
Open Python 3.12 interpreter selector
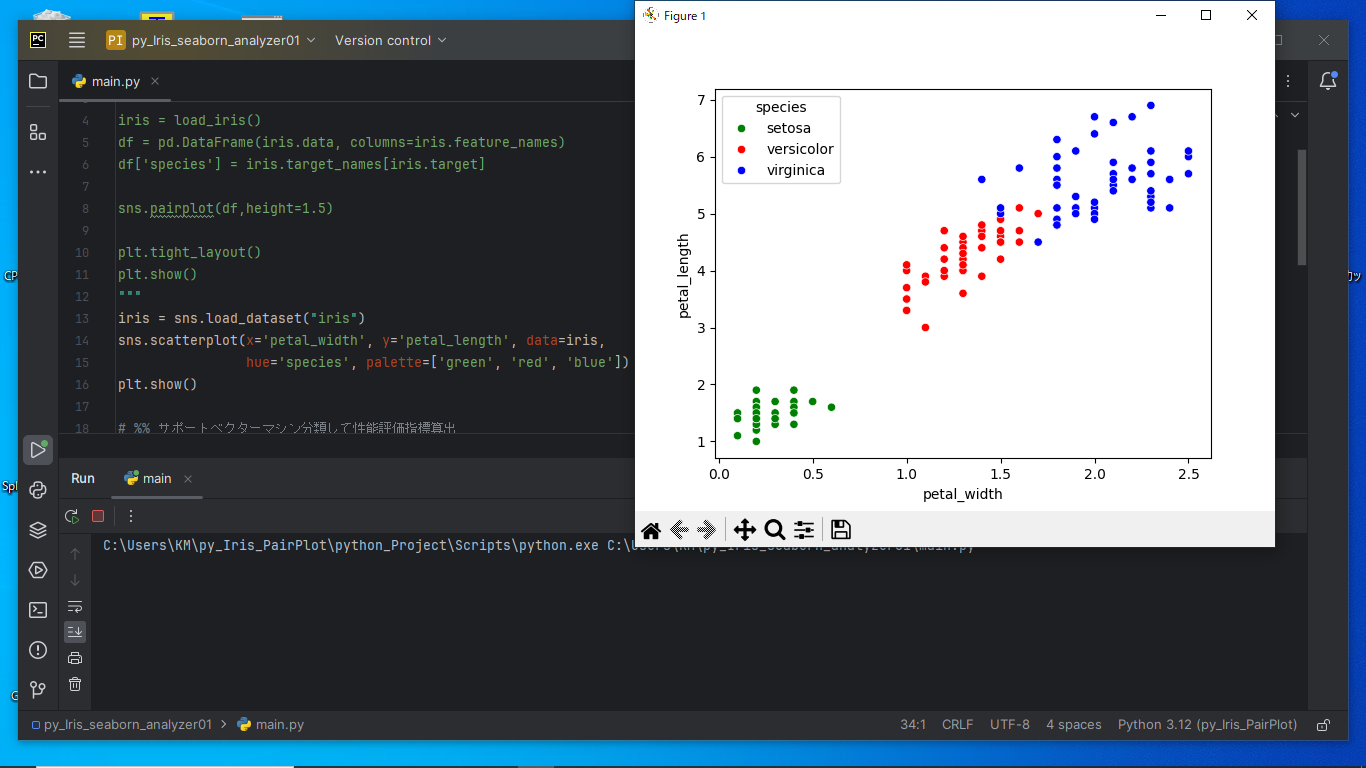coord(1207,725)
